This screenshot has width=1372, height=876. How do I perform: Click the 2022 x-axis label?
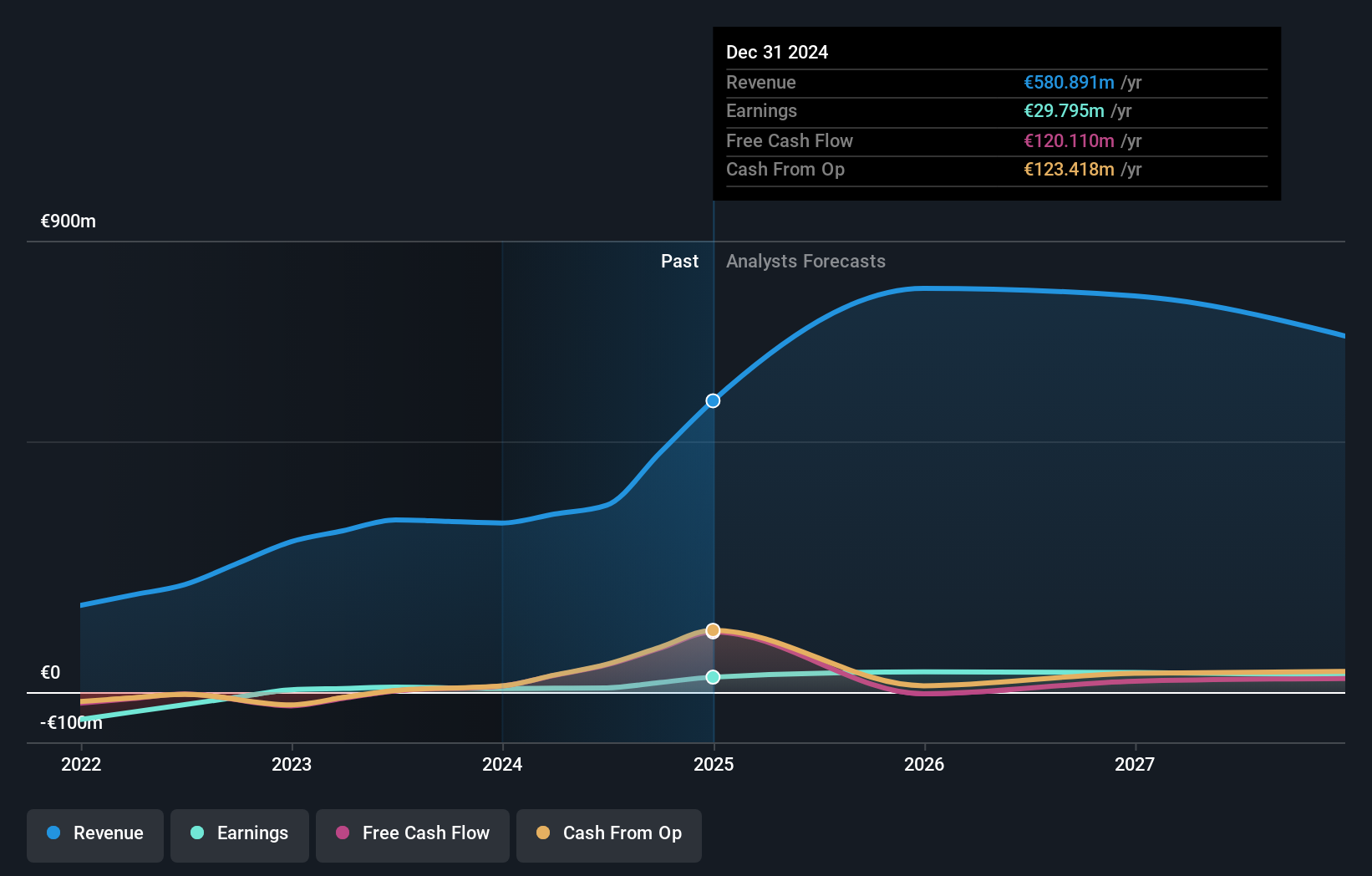[81, 765]
